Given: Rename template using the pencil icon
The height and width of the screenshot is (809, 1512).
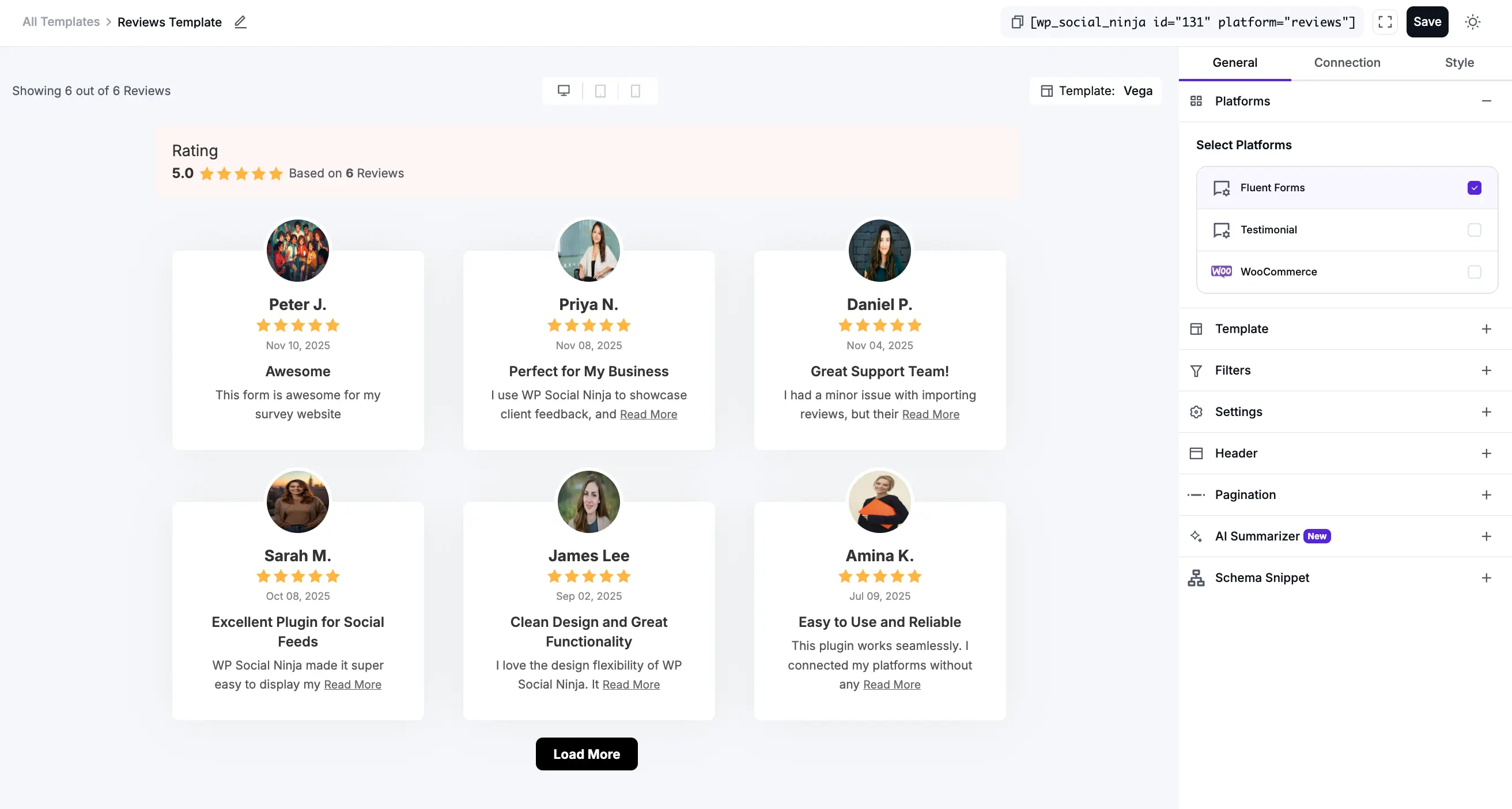Looking at the screenshot, I should coord(240,22).
